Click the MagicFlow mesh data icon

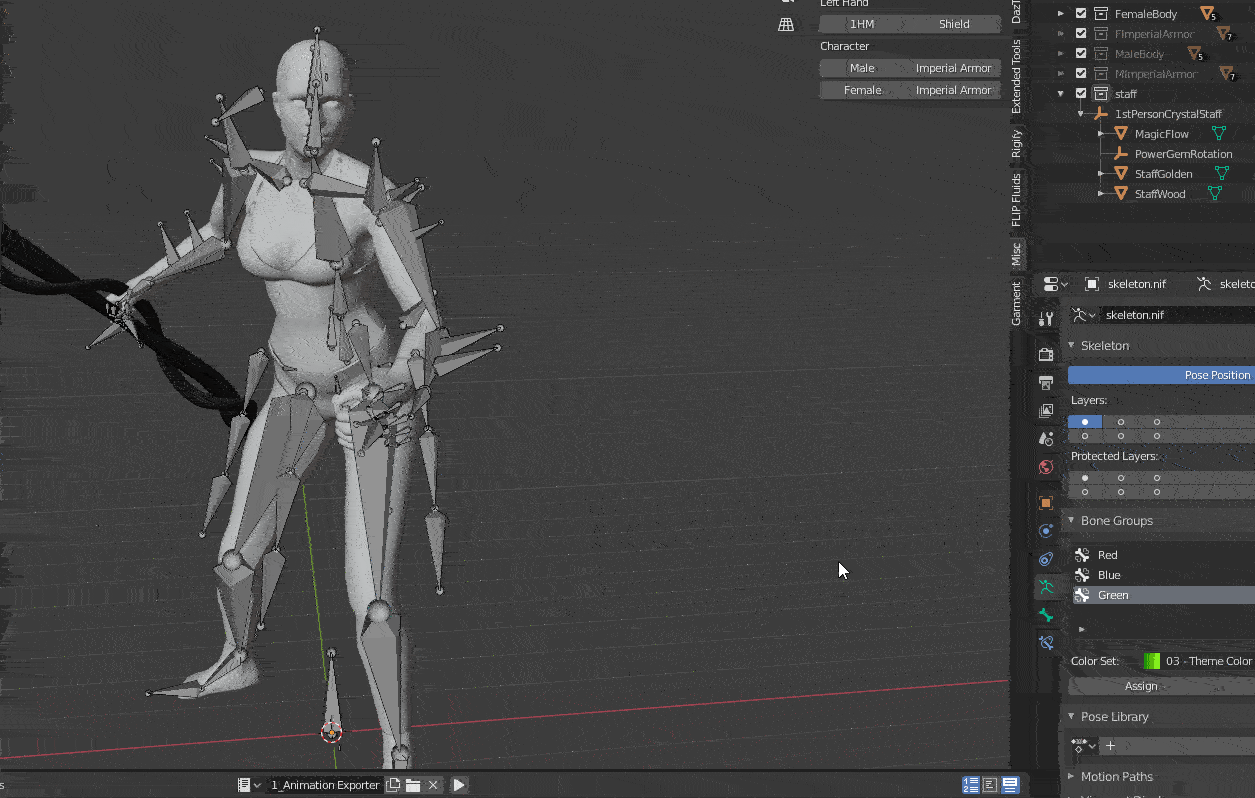(x=1219, y=133)
